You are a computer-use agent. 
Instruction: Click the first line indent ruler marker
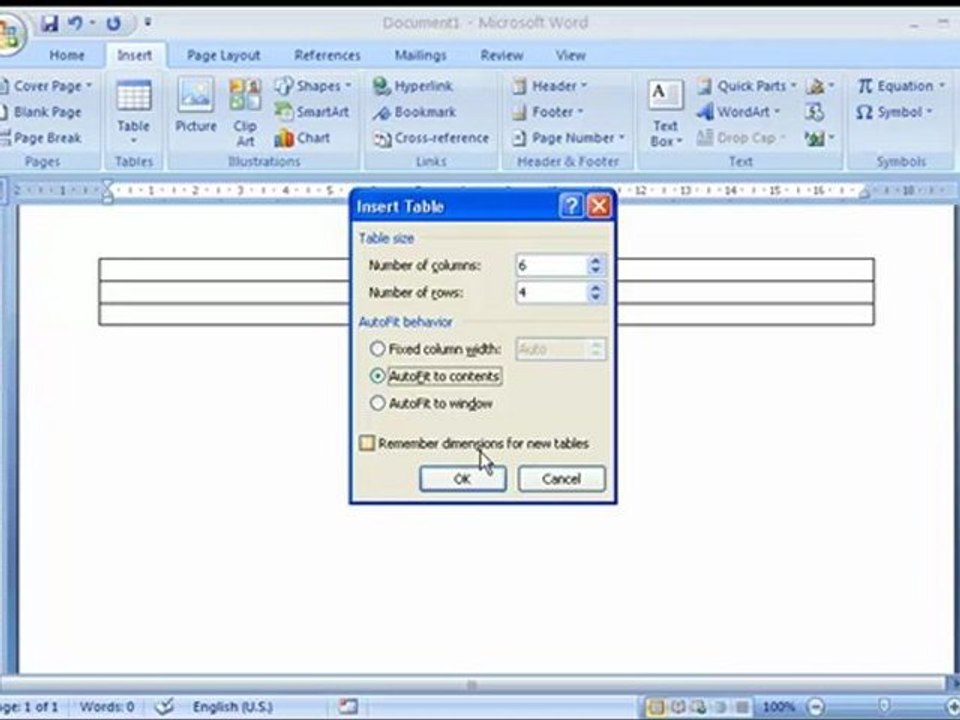(x=108, y=185)
